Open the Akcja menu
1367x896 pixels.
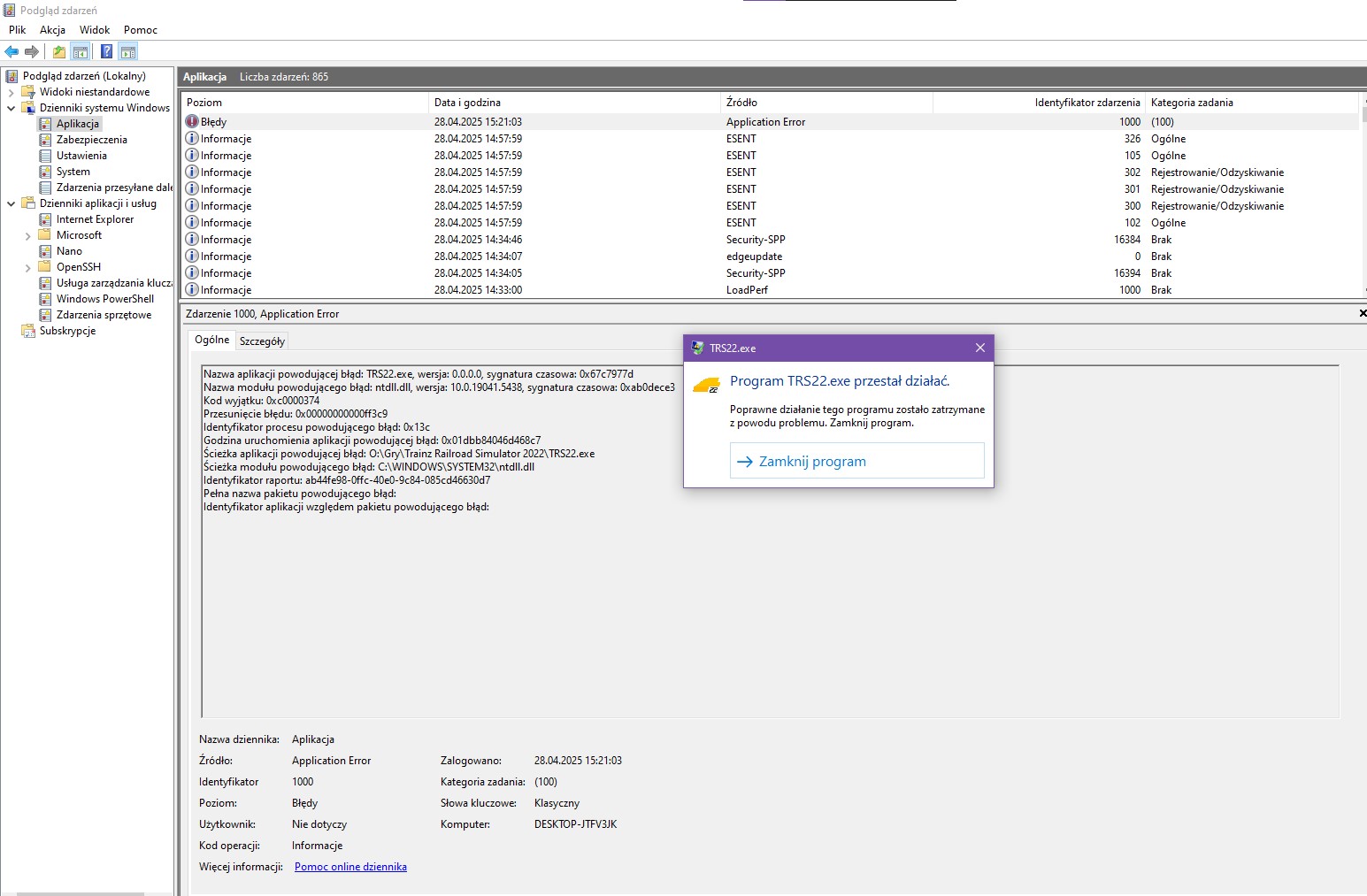point(52,30)
